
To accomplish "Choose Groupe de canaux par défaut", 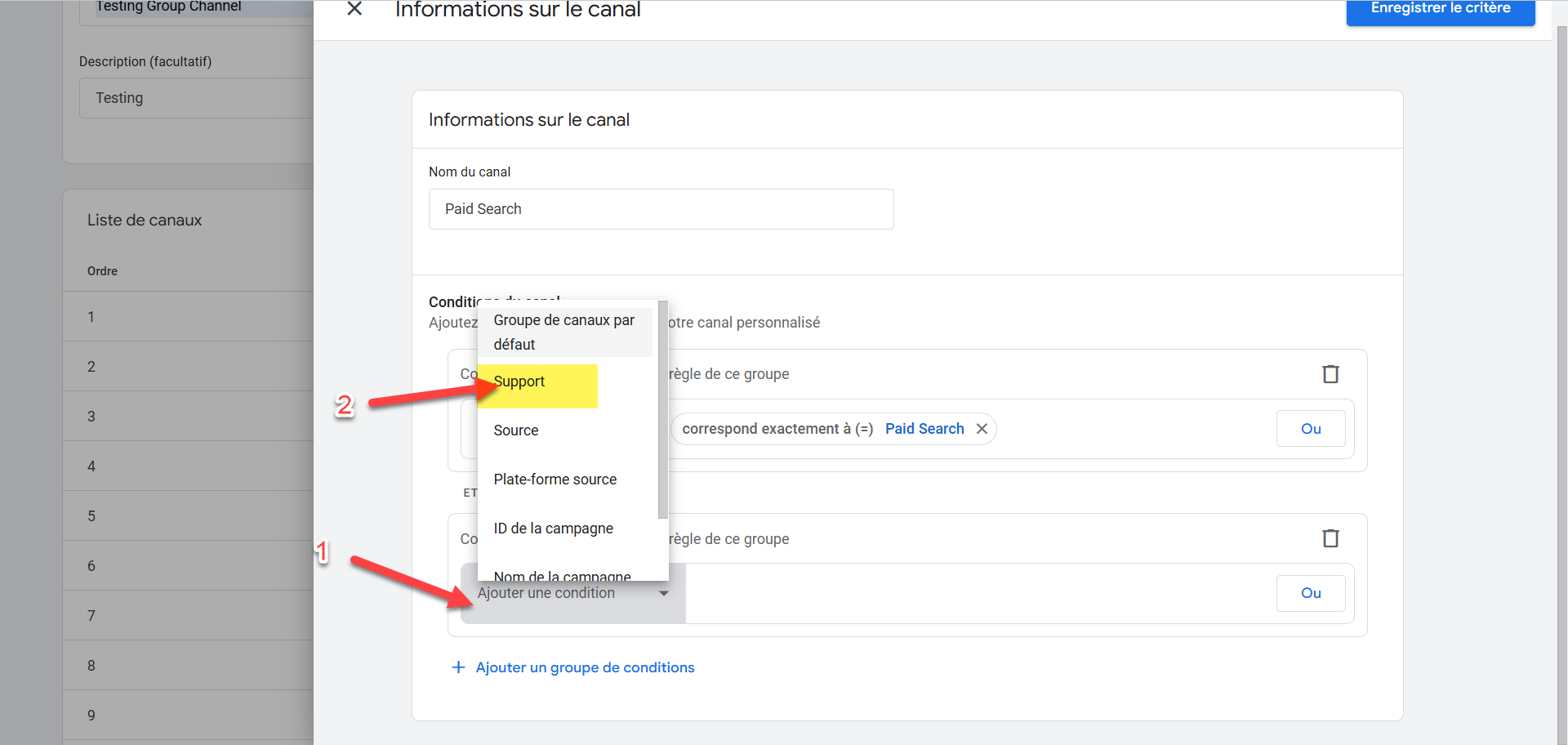I will (x=563, y=332).
